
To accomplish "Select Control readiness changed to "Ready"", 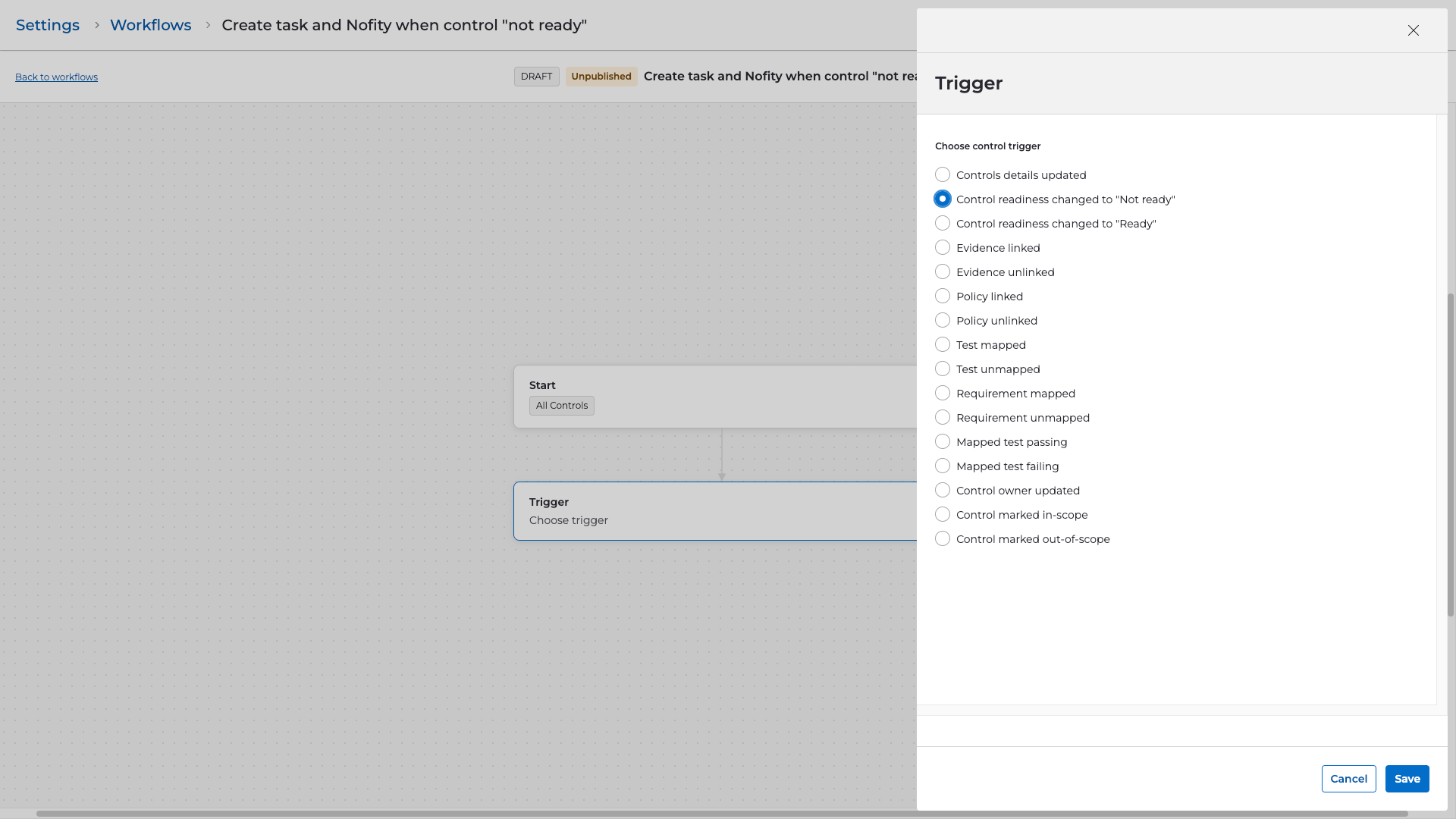I will click(x=943, y=224).
